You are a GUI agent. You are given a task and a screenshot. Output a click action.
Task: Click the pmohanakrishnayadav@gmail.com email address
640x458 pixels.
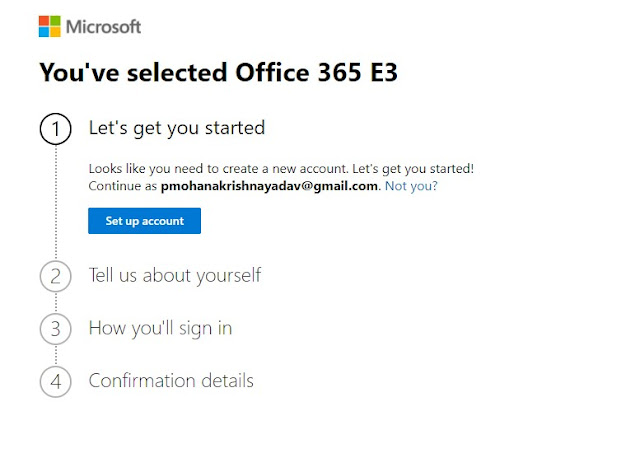269,186
